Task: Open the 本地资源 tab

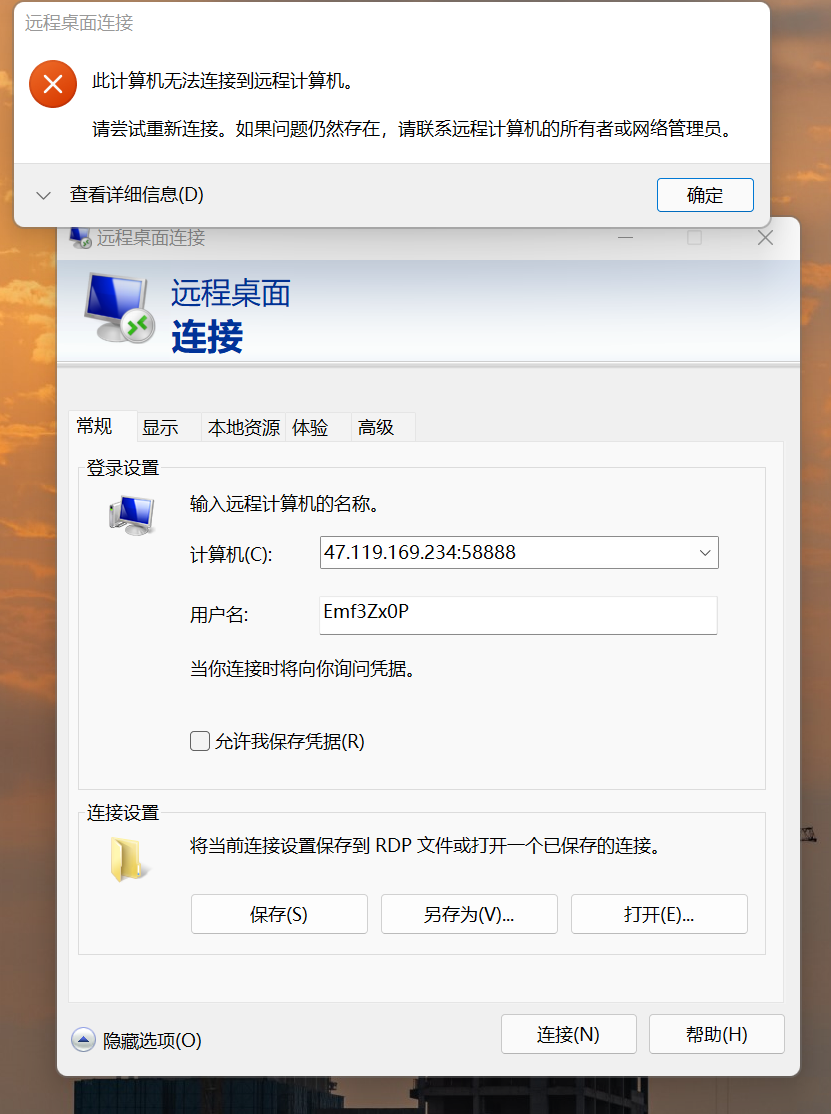Action: click(x=244, y=428)
